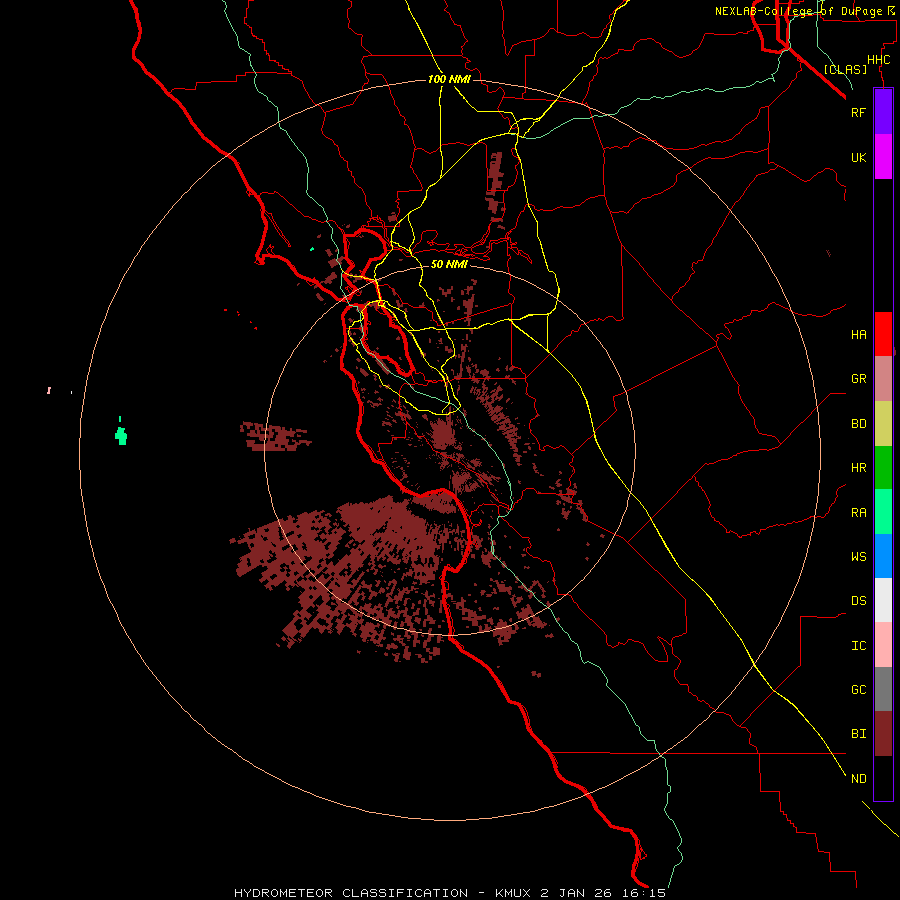Click the "HR" legend label

(x=858, y=468)
